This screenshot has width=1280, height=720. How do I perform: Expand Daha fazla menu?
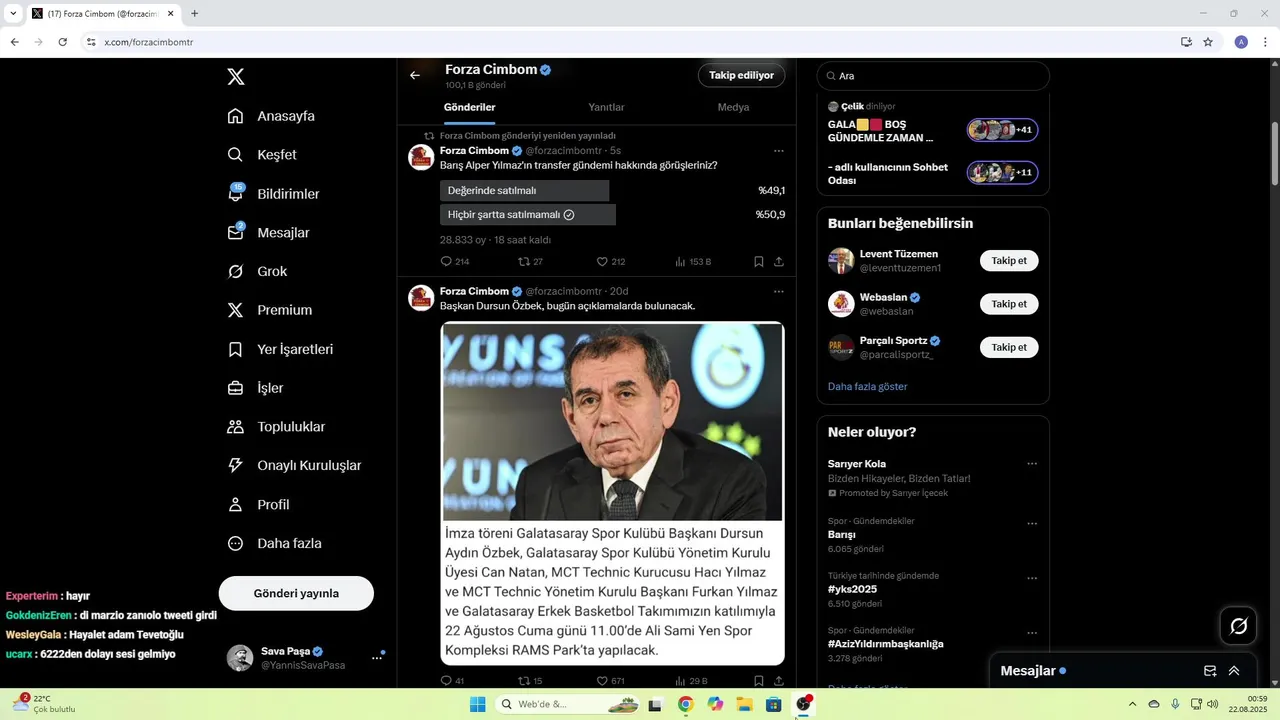pyautogui.click(x=274, y=544)
